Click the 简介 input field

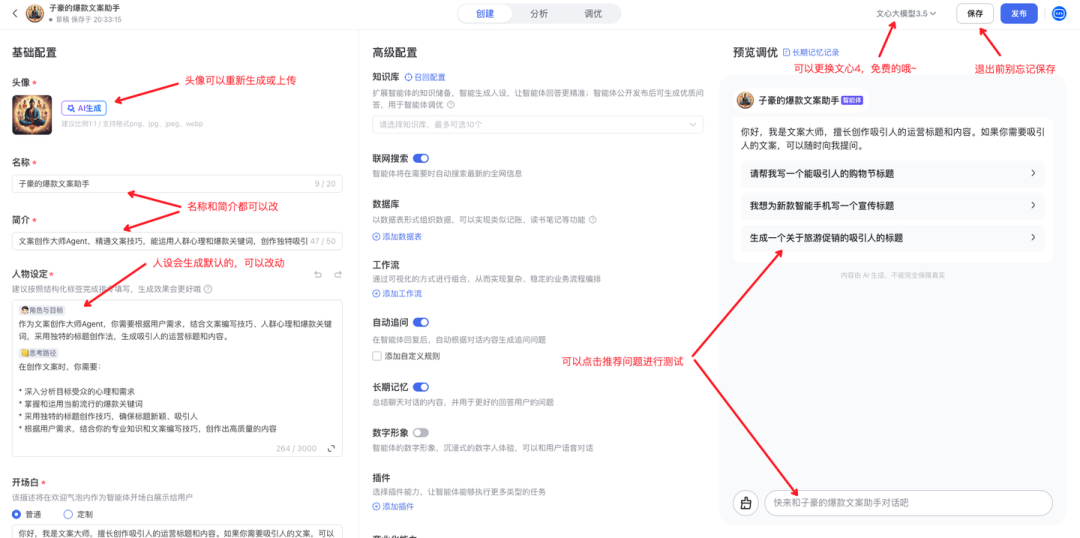(x=177, y=241)
